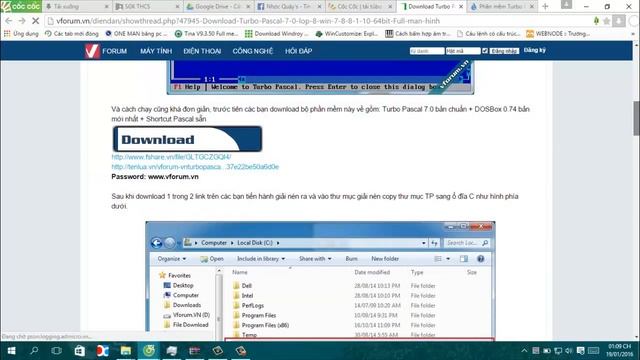Click the green extension icon in the address bar

596,21
